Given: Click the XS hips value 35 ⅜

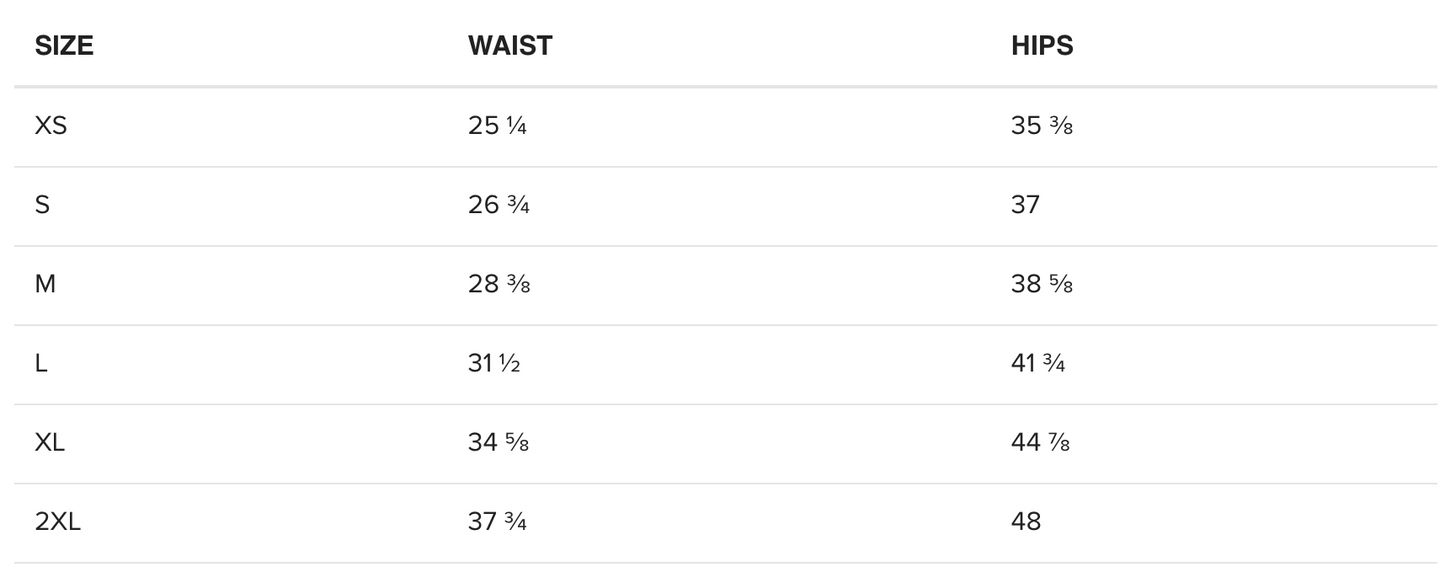Looking at the screenshot, I should click(x=1042, y=126).
